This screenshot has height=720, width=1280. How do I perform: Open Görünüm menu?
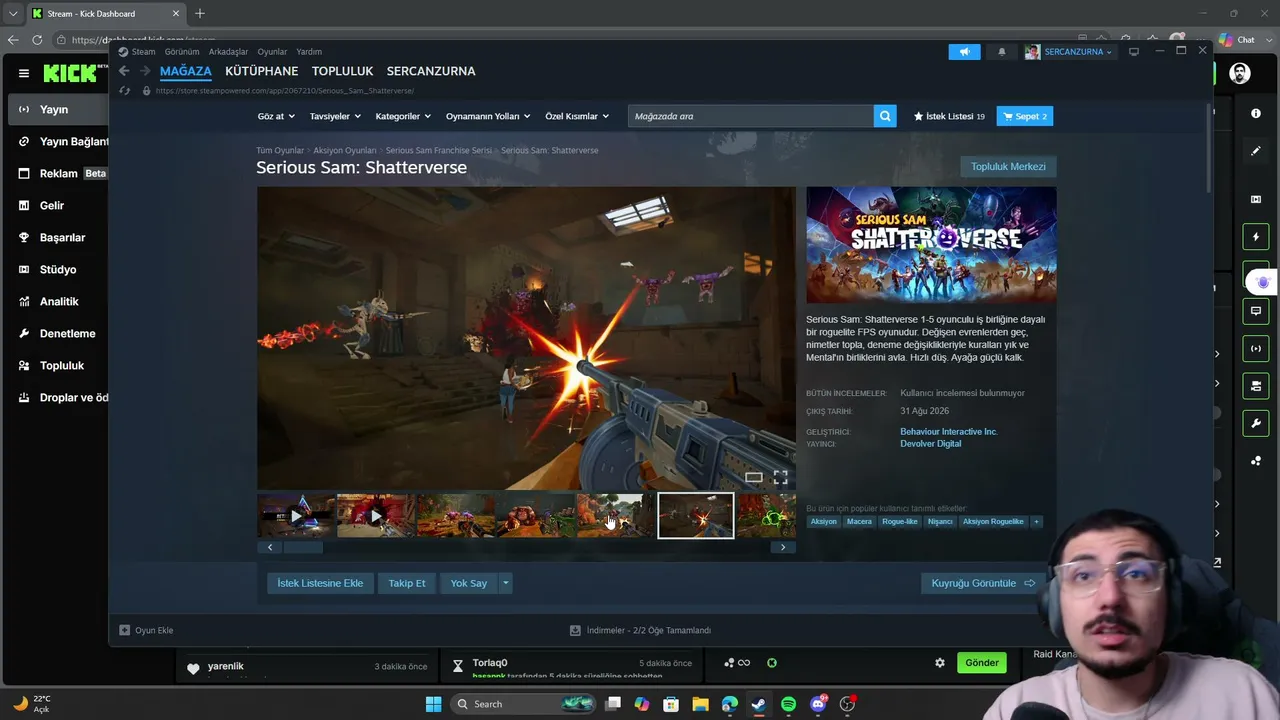182,52
